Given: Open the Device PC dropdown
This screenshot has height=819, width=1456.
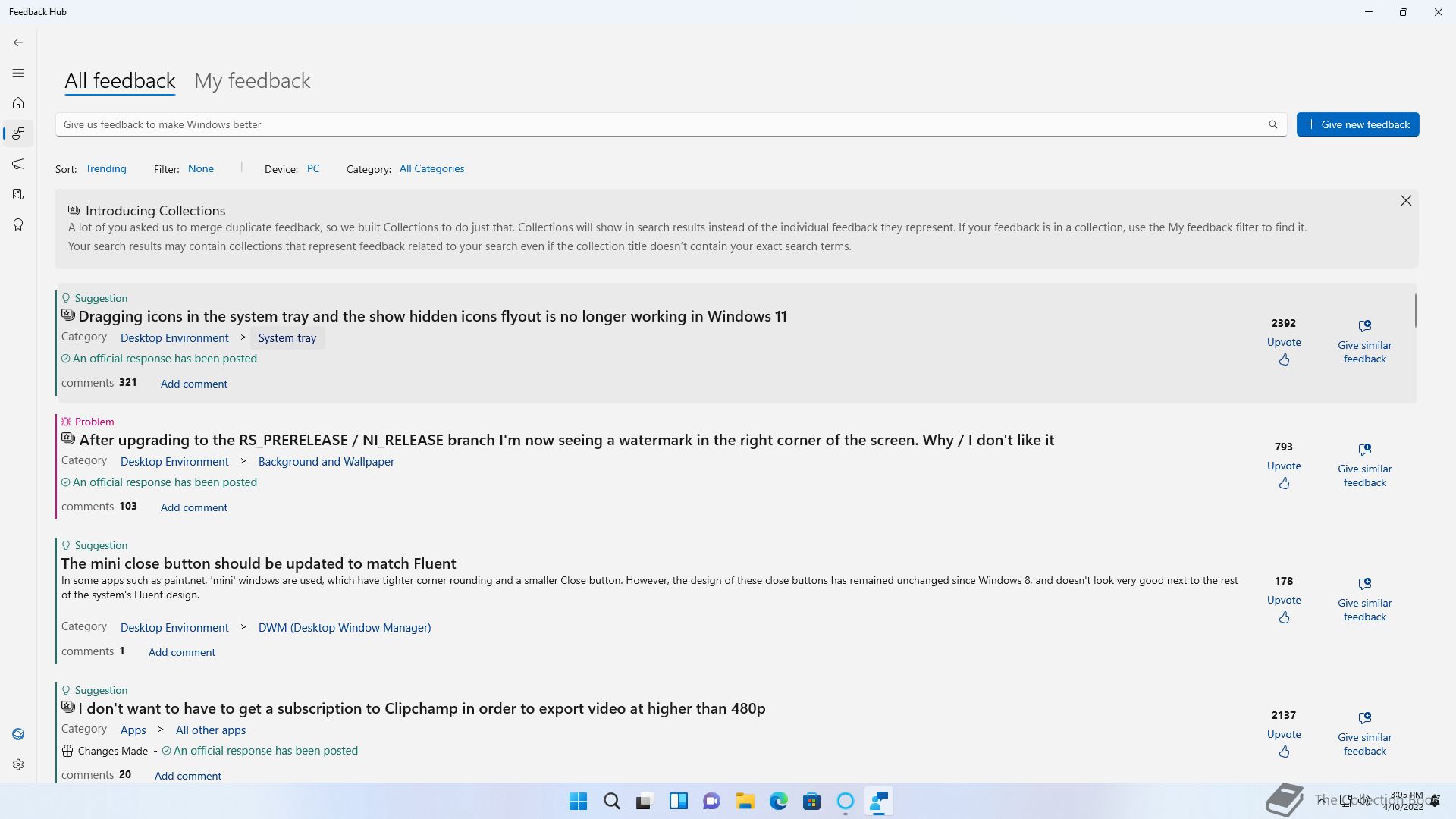Looking at the screenshot, I should tap(313, 168).
